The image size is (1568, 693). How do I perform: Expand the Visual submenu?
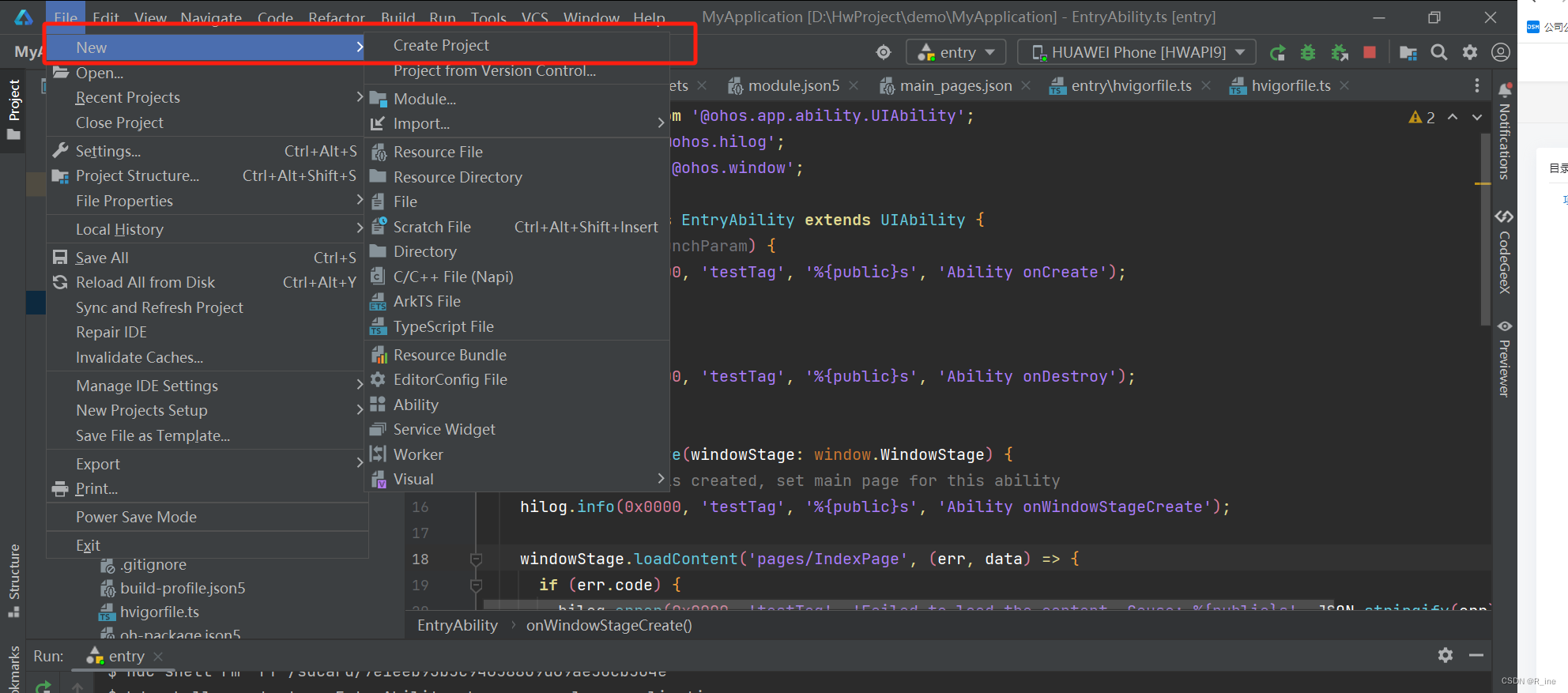pyautogui.click(x=517, y=479)
